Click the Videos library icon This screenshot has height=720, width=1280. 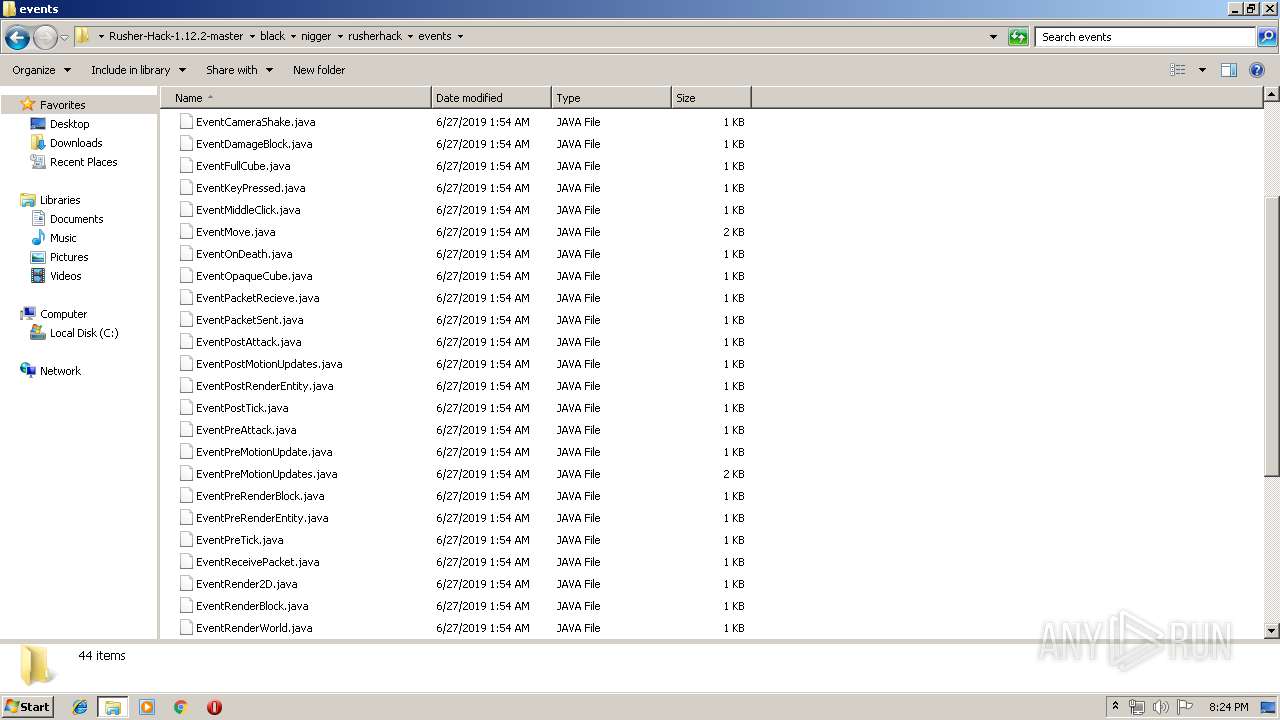pos(38,276)
